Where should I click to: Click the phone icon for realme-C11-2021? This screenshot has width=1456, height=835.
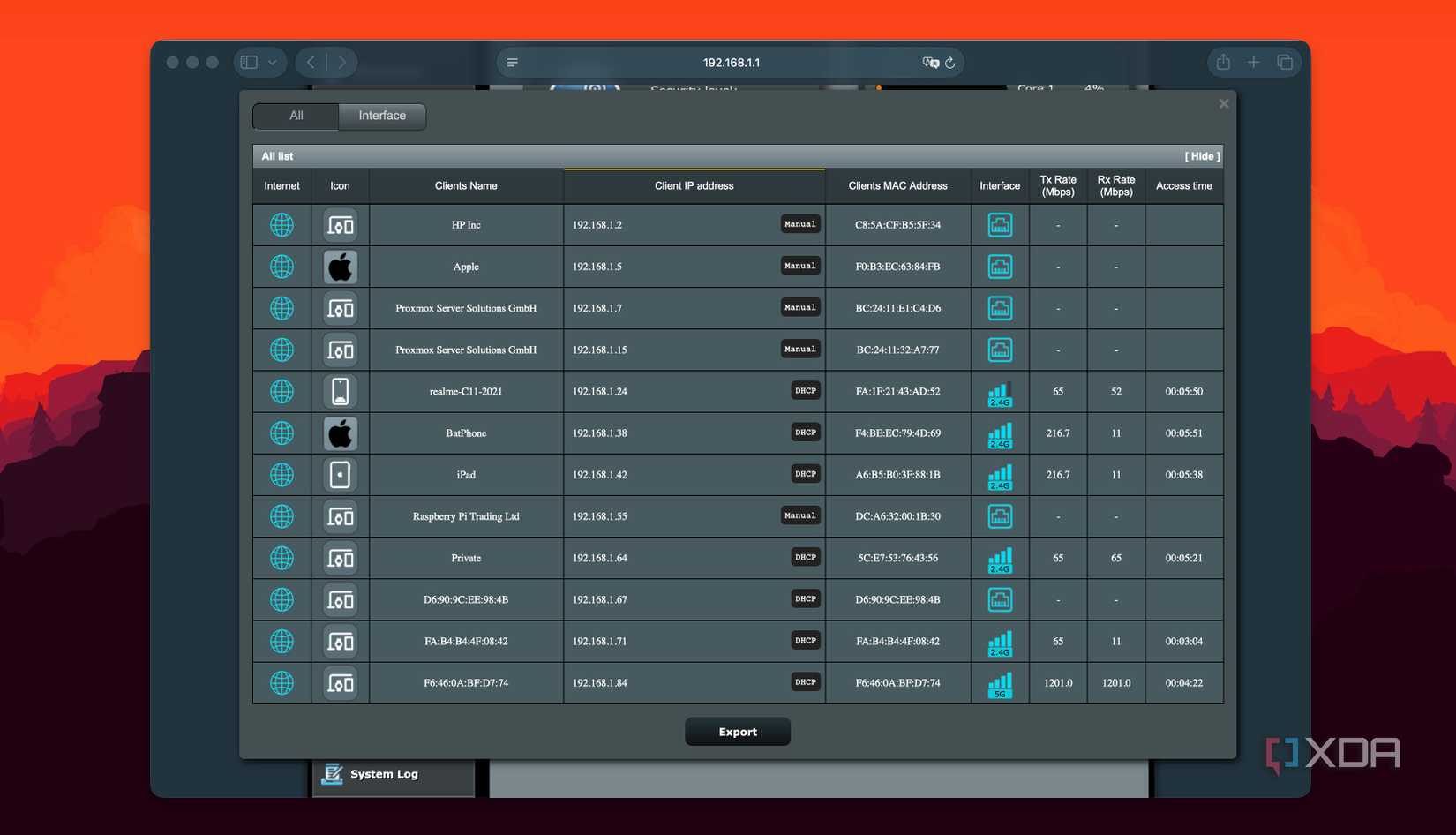tap(340, 391)
